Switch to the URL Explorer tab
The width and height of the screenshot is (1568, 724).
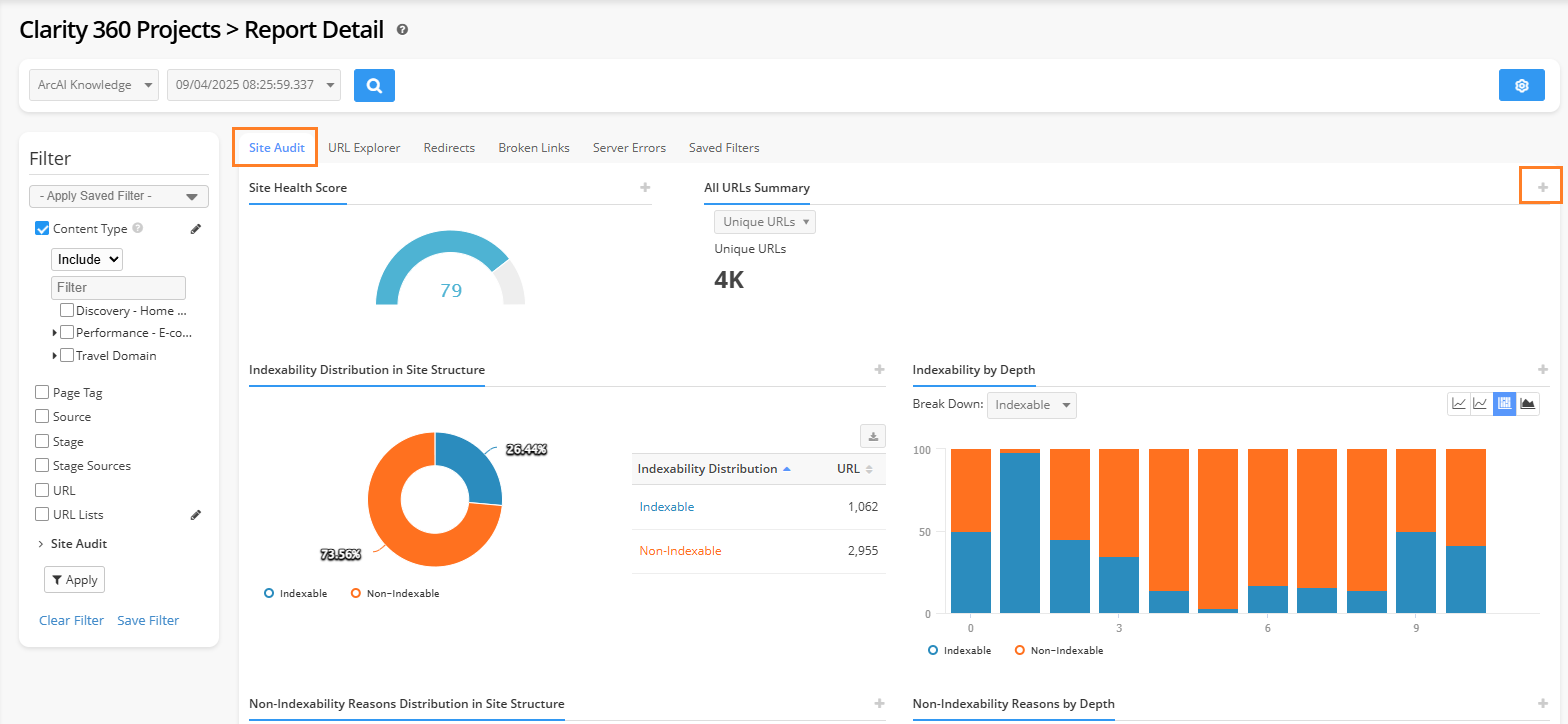(364, 148)
